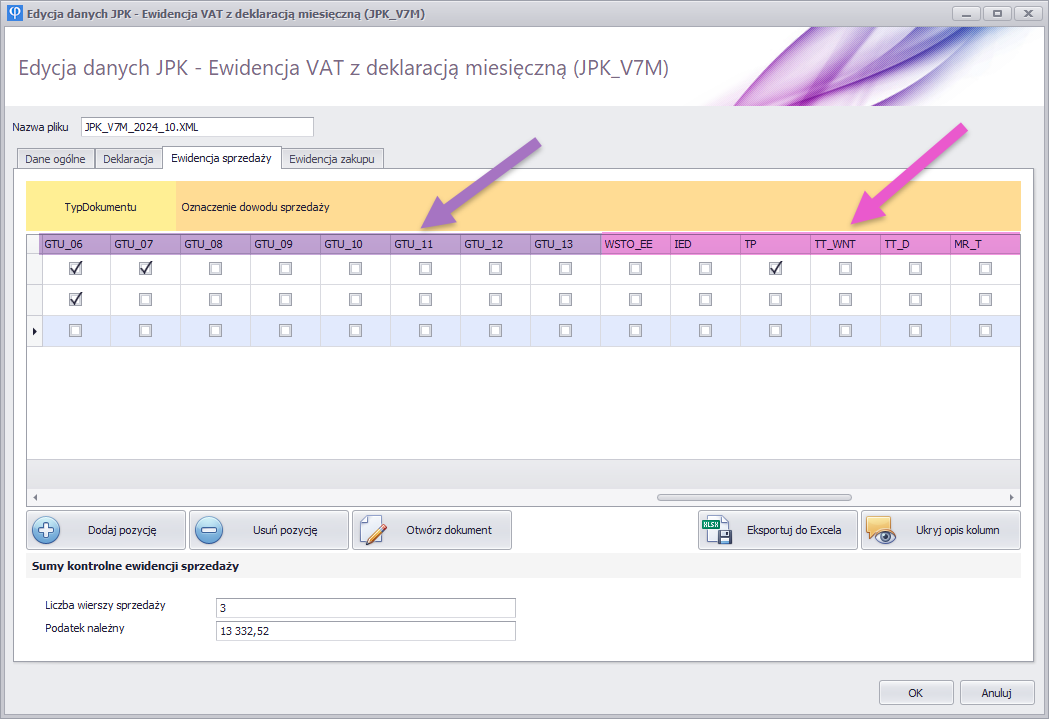1049x719 pixels.
Task: Click the horizontal scrollbar thumb
Action: point(753,497)
